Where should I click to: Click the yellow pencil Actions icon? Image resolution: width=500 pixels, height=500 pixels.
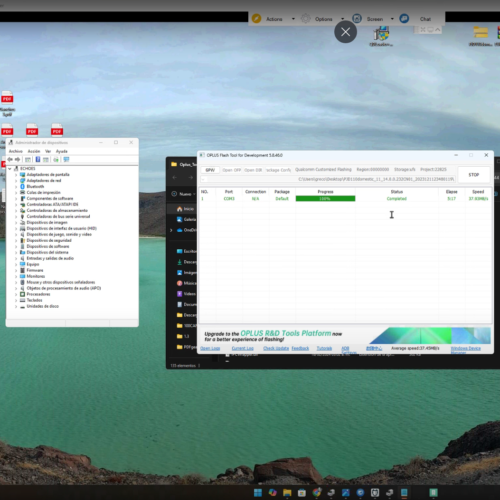(x=256, y=18)
